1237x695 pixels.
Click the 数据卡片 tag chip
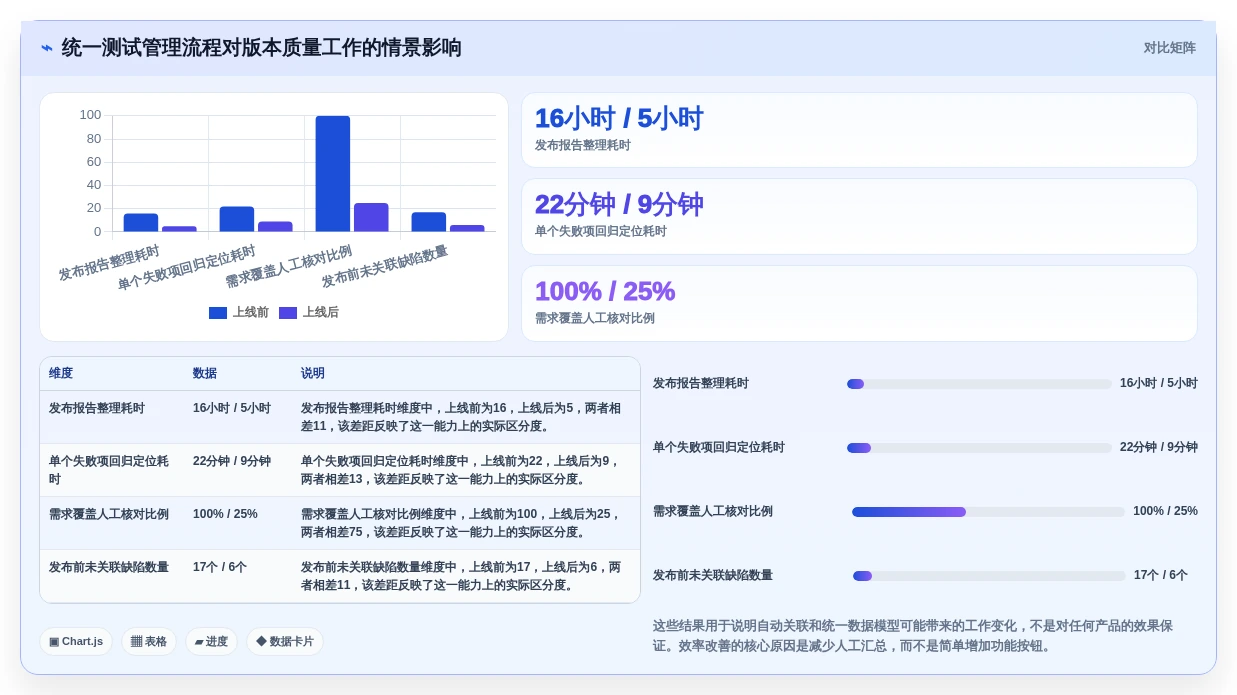pyautogui.click(x=285, y=642)
